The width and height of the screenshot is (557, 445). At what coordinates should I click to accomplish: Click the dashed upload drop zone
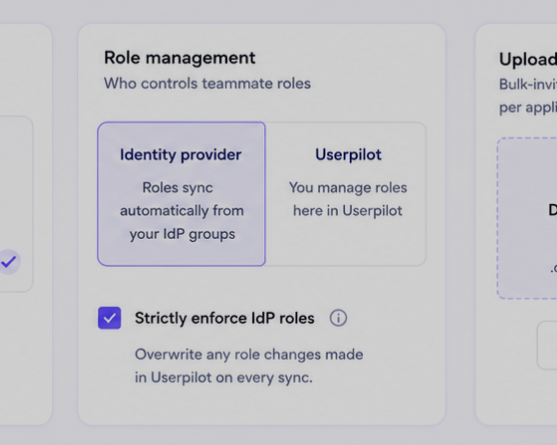[x=527, y=218]
